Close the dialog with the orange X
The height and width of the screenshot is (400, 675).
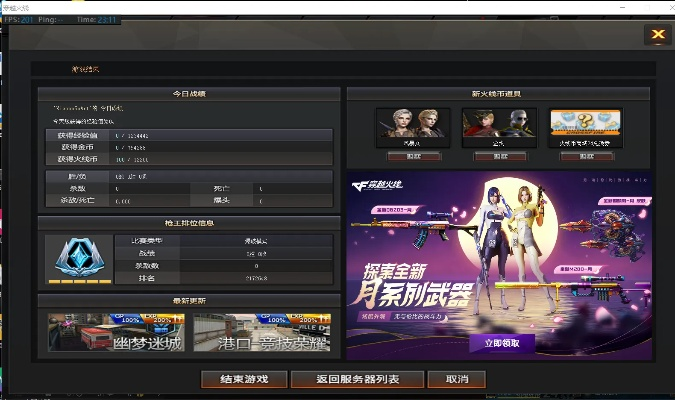[656, 35]
